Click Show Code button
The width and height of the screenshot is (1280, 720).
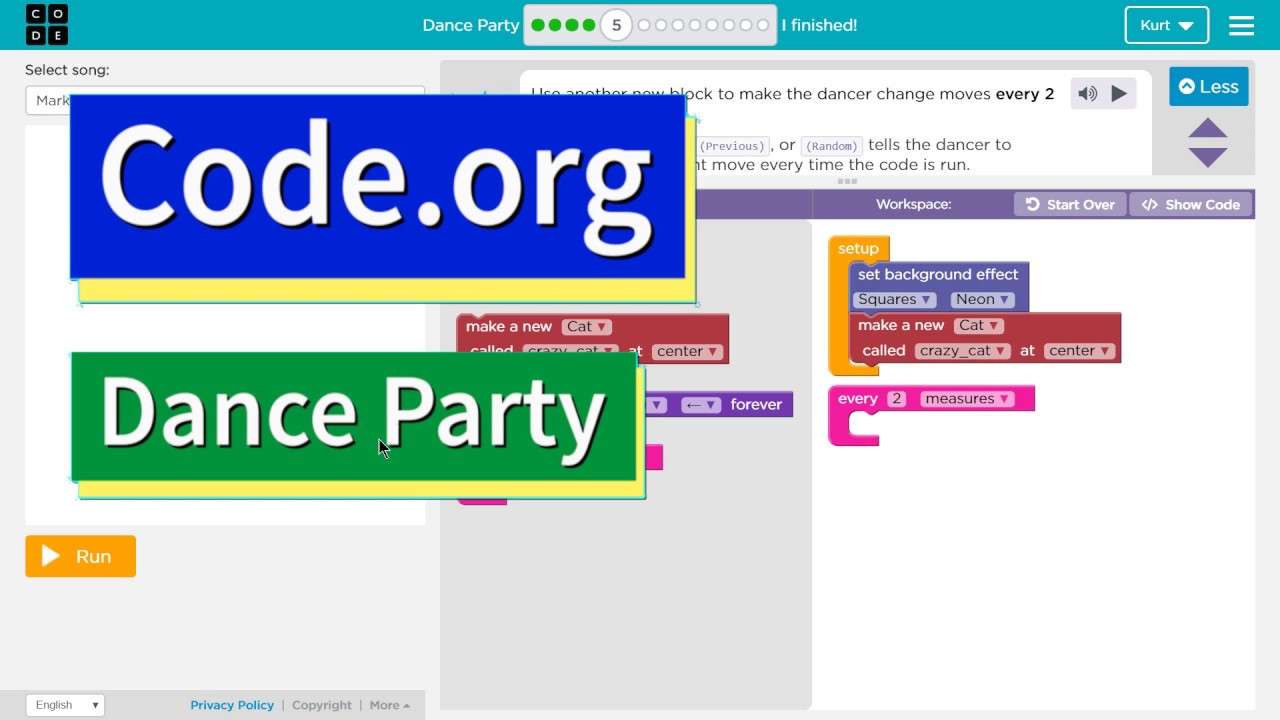(x=1191, y=204)
